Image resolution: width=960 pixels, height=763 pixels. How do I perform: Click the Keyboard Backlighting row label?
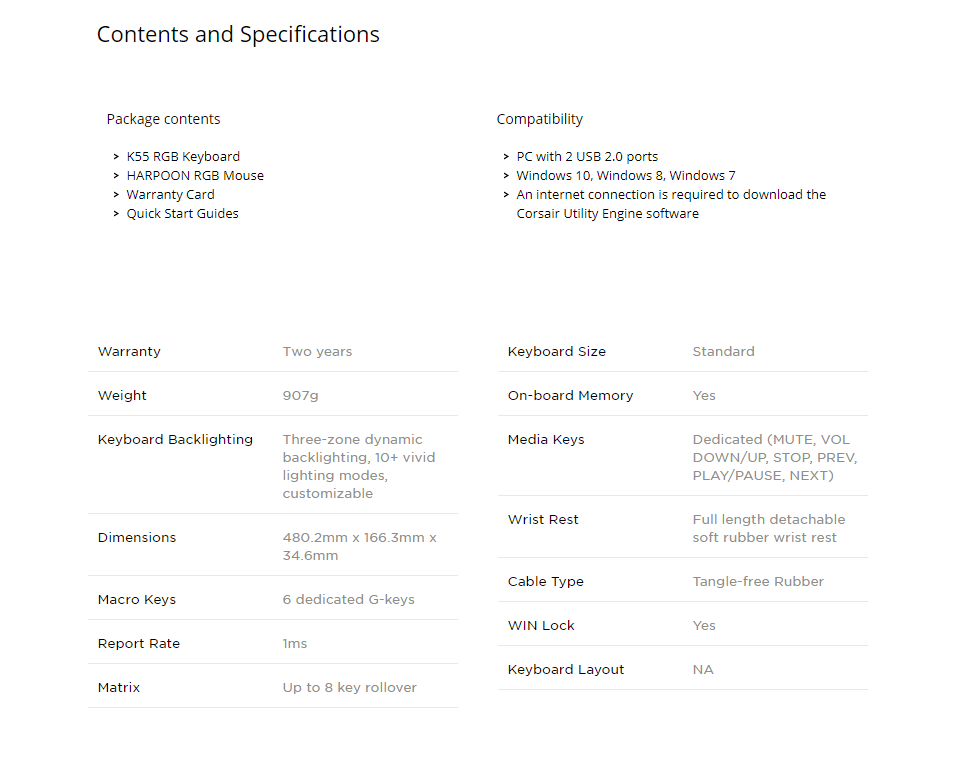175,440
